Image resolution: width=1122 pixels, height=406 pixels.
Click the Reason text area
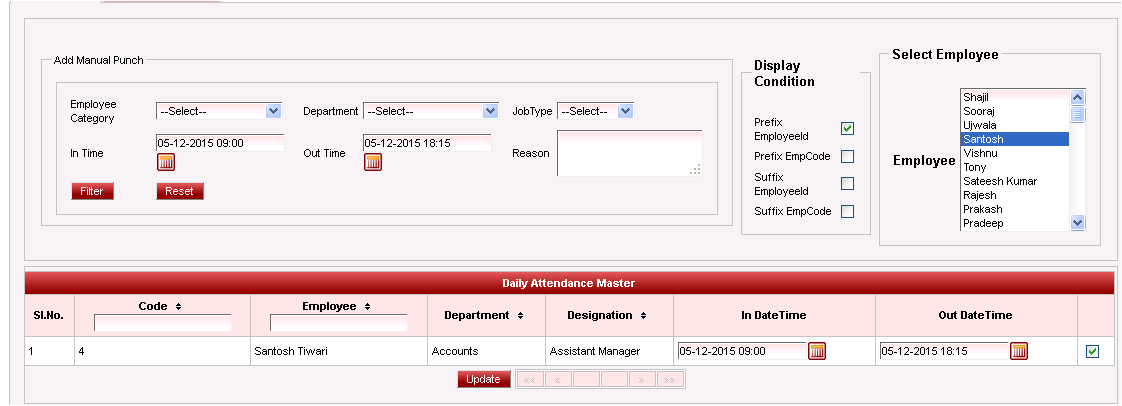point(629,153)
